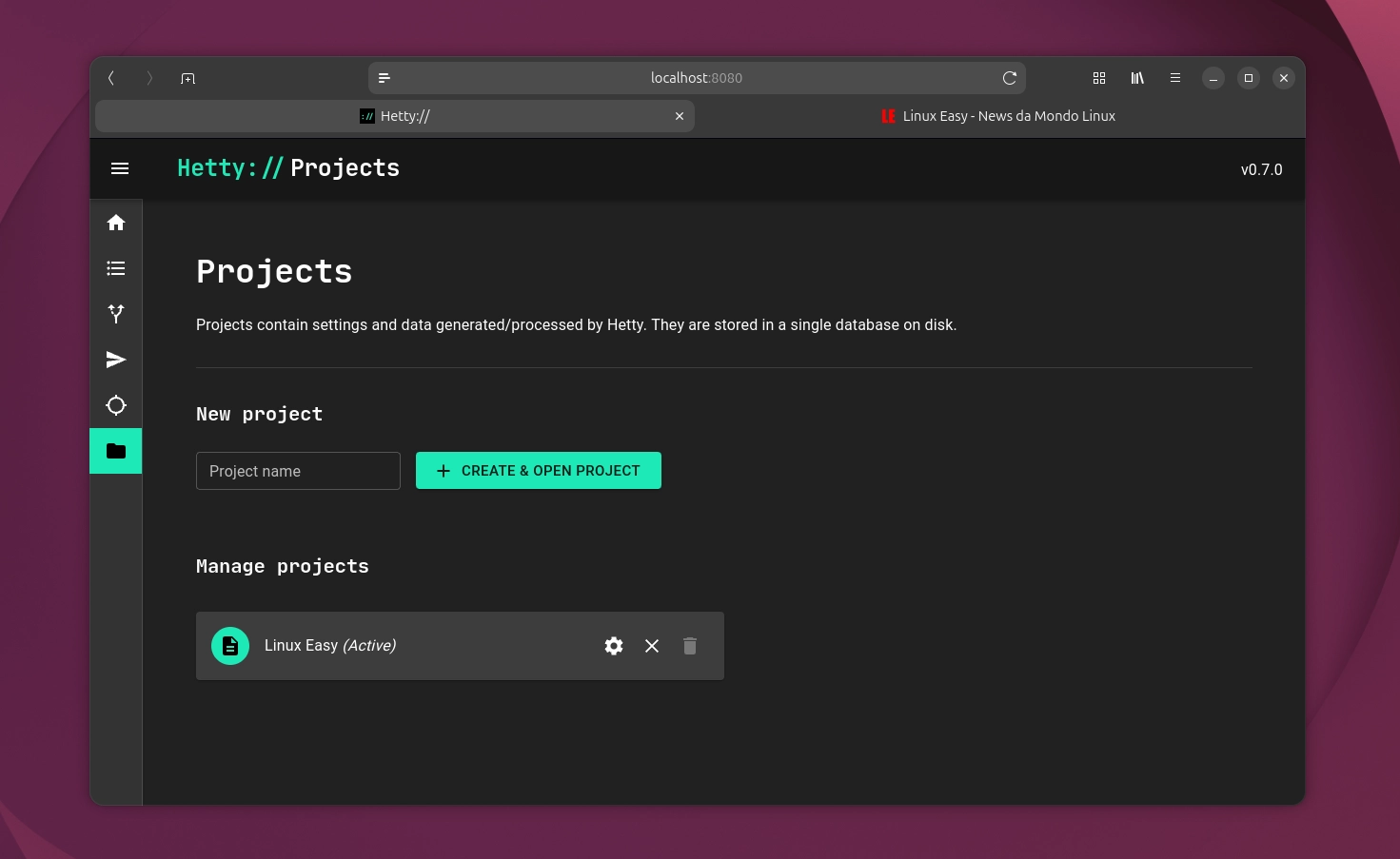Screen dimensions: 1400x859
Task: Click the localhost:8080 address bar
Action: pos(696,78)
